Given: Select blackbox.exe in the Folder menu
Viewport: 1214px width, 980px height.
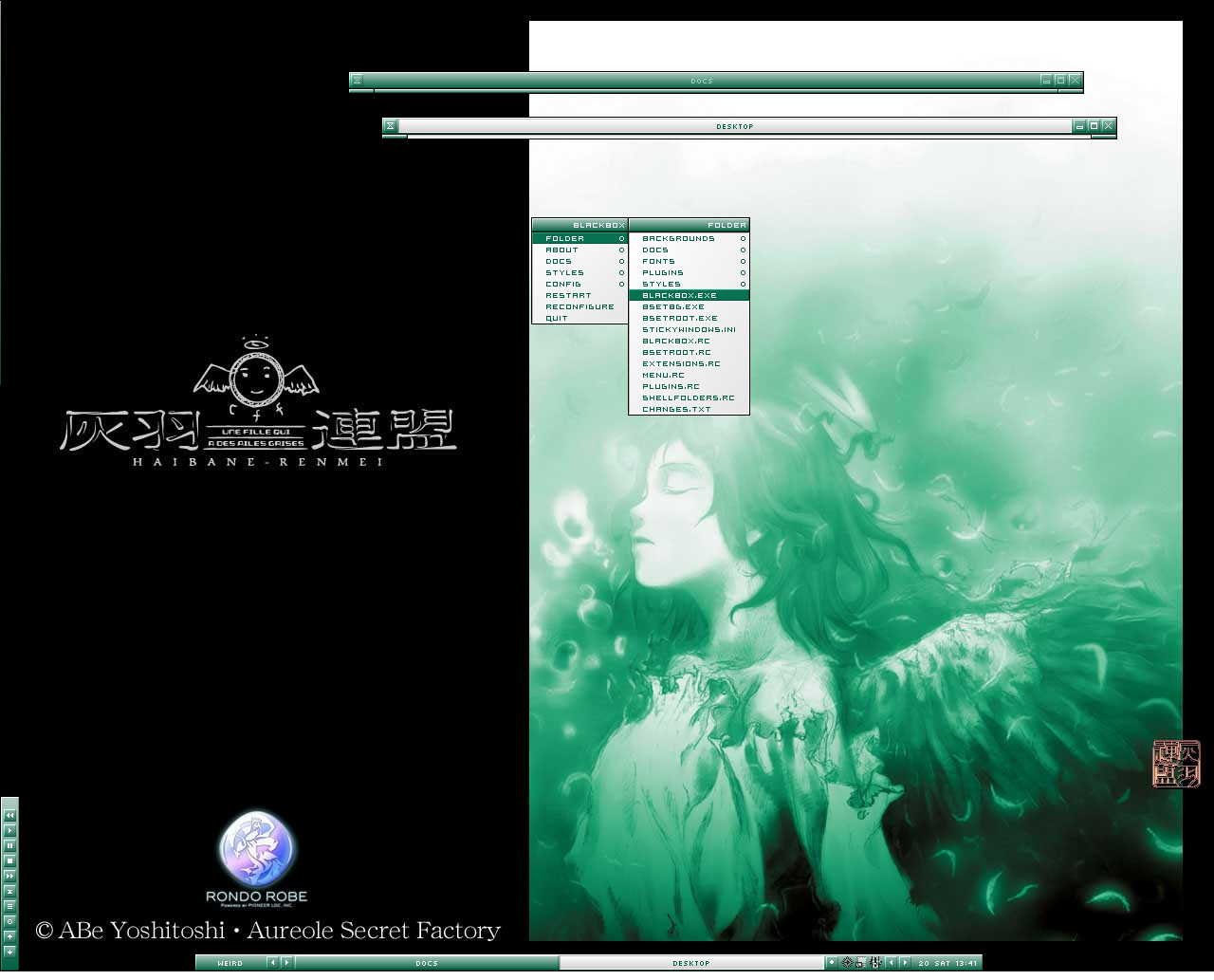Looking at the screenshot, I should pyautogui.click(x=689, y=295).
